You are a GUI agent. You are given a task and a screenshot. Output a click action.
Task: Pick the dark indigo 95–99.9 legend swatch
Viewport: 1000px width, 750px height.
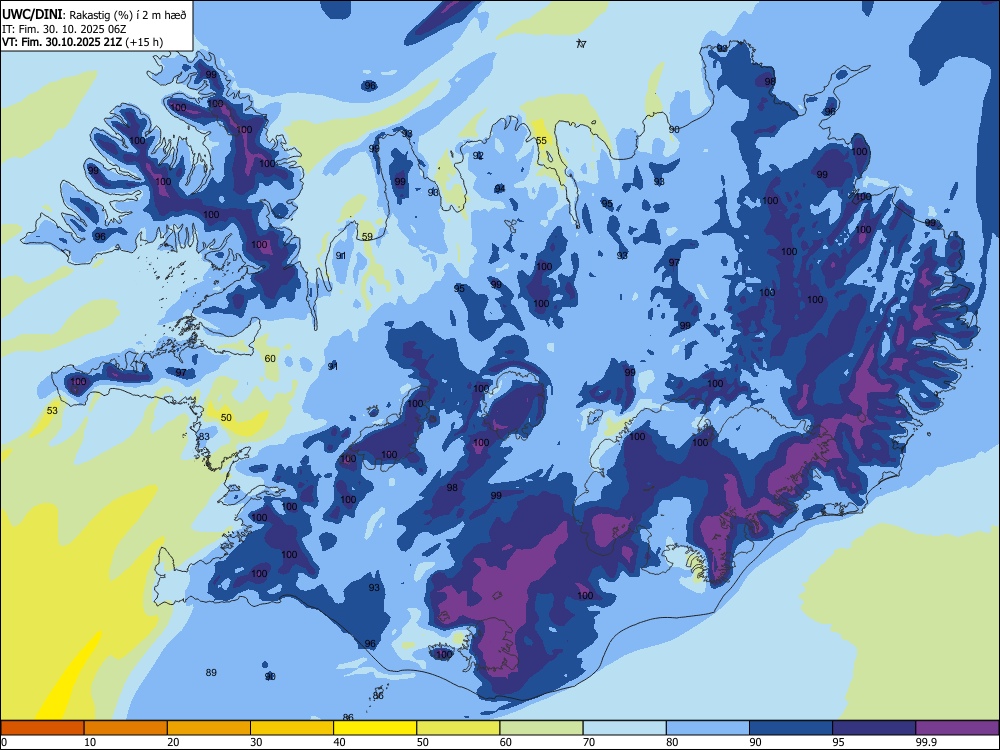[x=874, y=728]
